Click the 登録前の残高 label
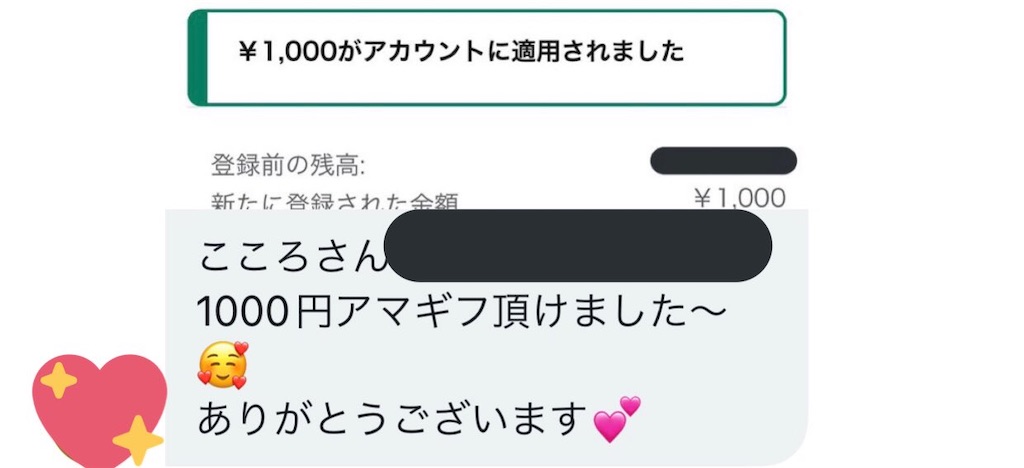 click(x=288, y=165)
